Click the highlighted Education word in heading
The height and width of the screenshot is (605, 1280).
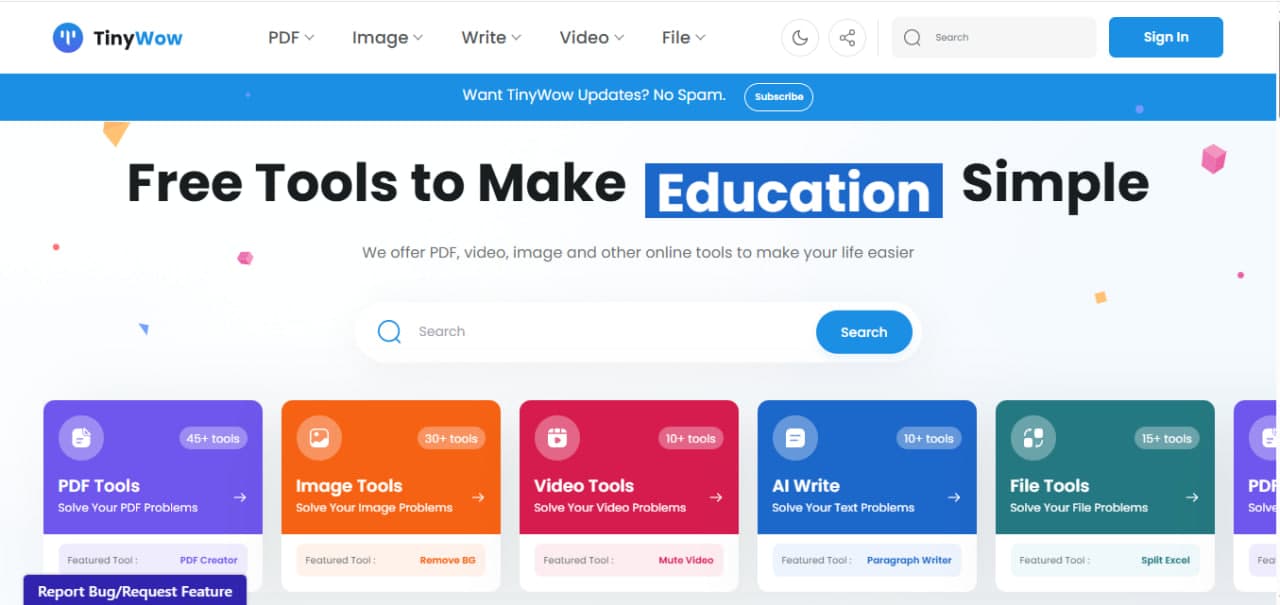(x=794, y=191)
